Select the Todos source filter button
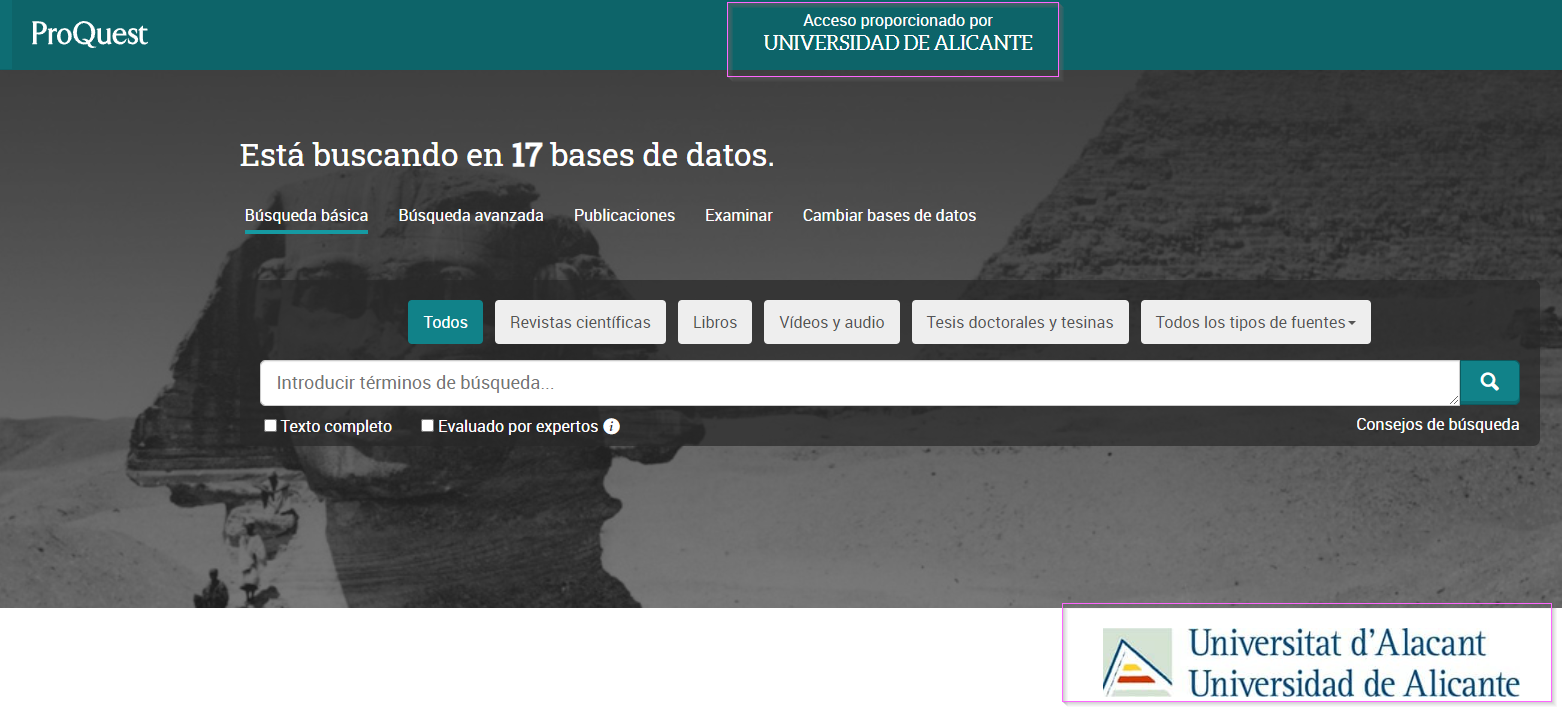Image resolution: width=1562 pixels, height=707 pixels. tap(445, 322)
